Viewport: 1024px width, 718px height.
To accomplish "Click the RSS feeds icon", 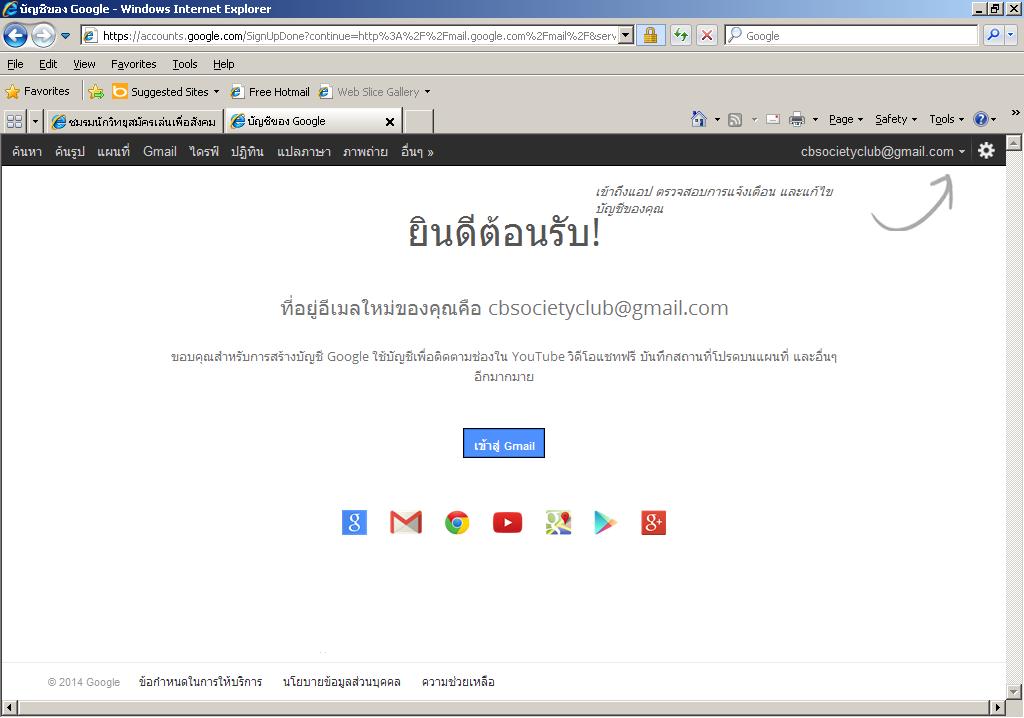I will click(735, 119).
